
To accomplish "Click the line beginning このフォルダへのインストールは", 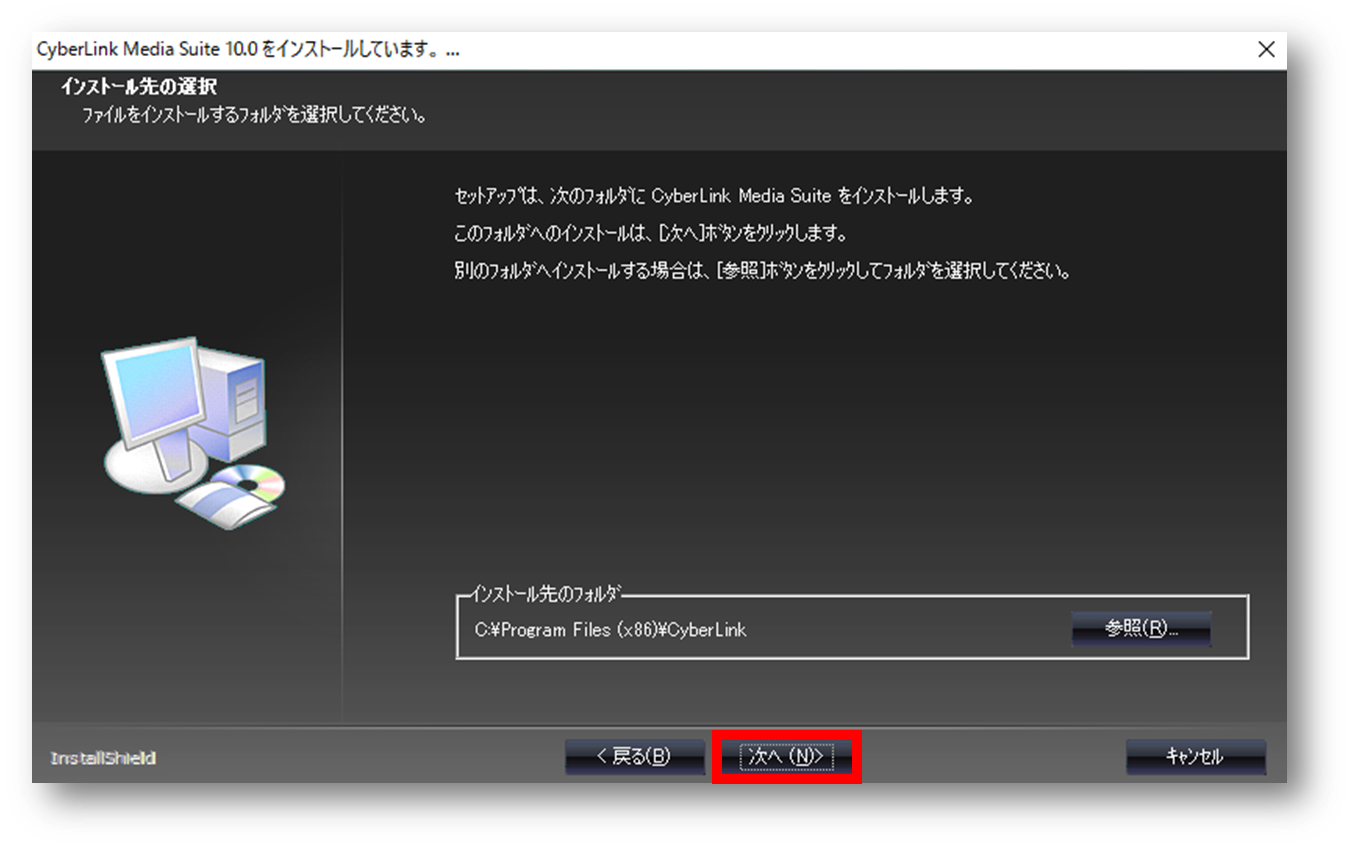I will point(651,234).
